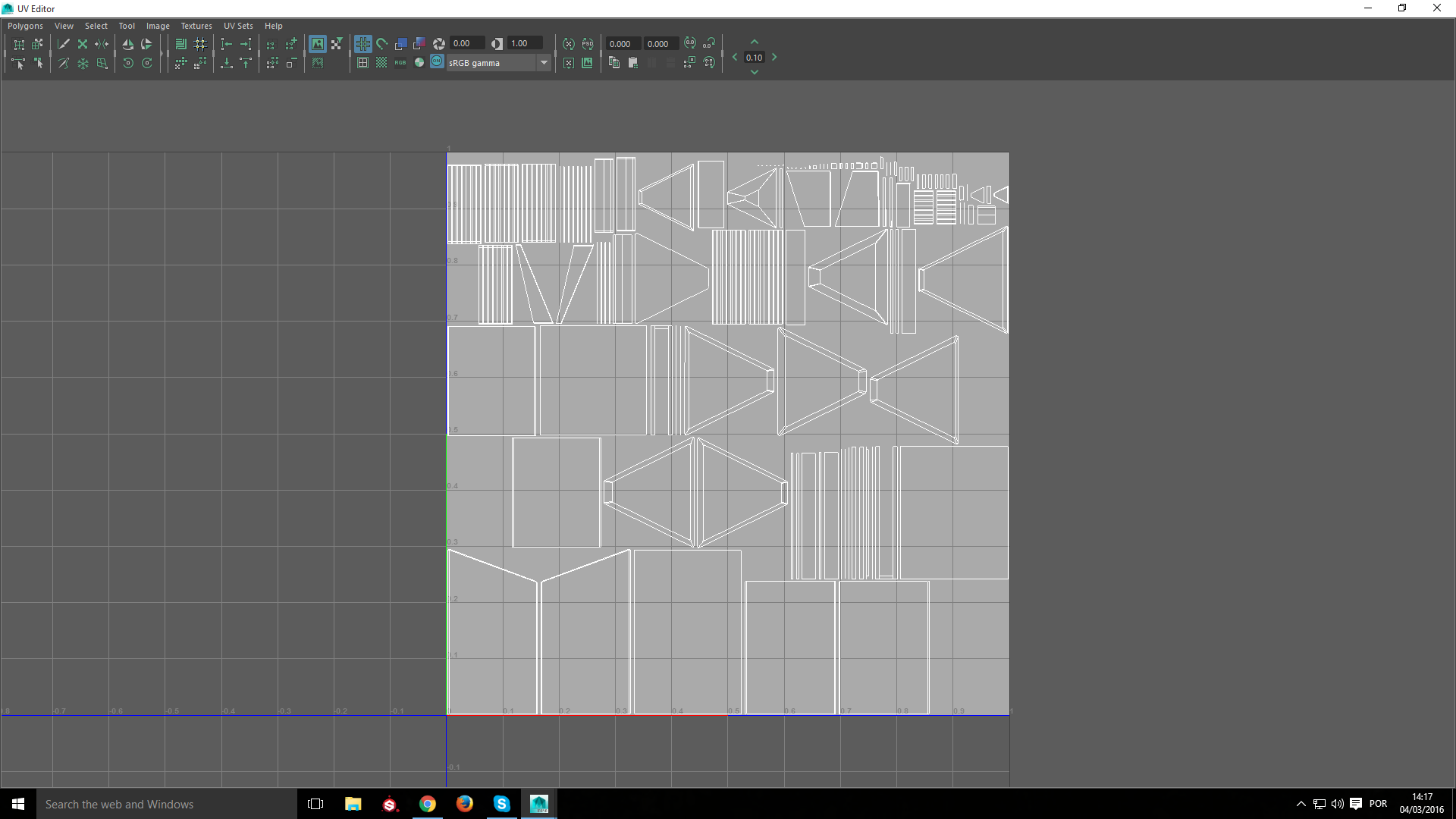Open the Polygons menu

point(26,26)
